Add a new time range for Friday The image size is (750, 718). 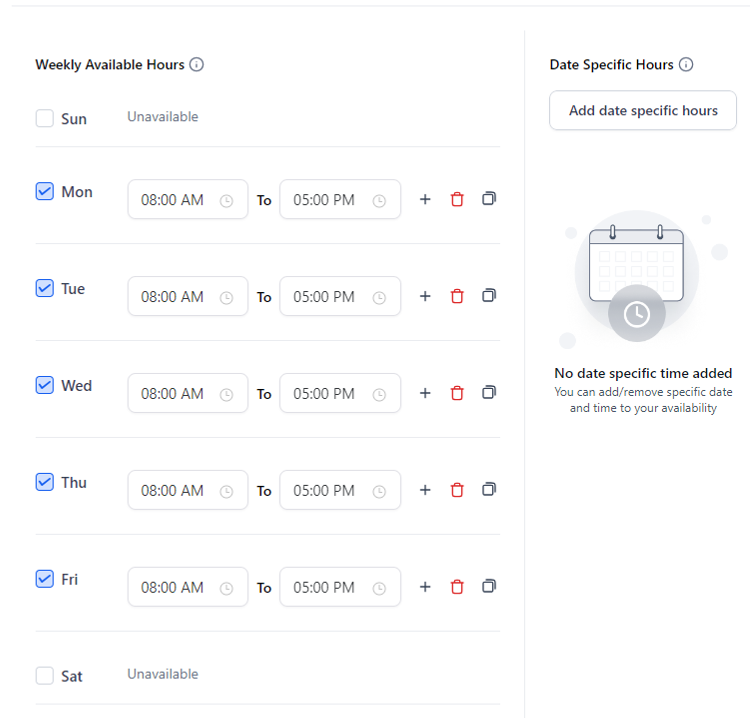pyautogui.click(x=425, y=587)
